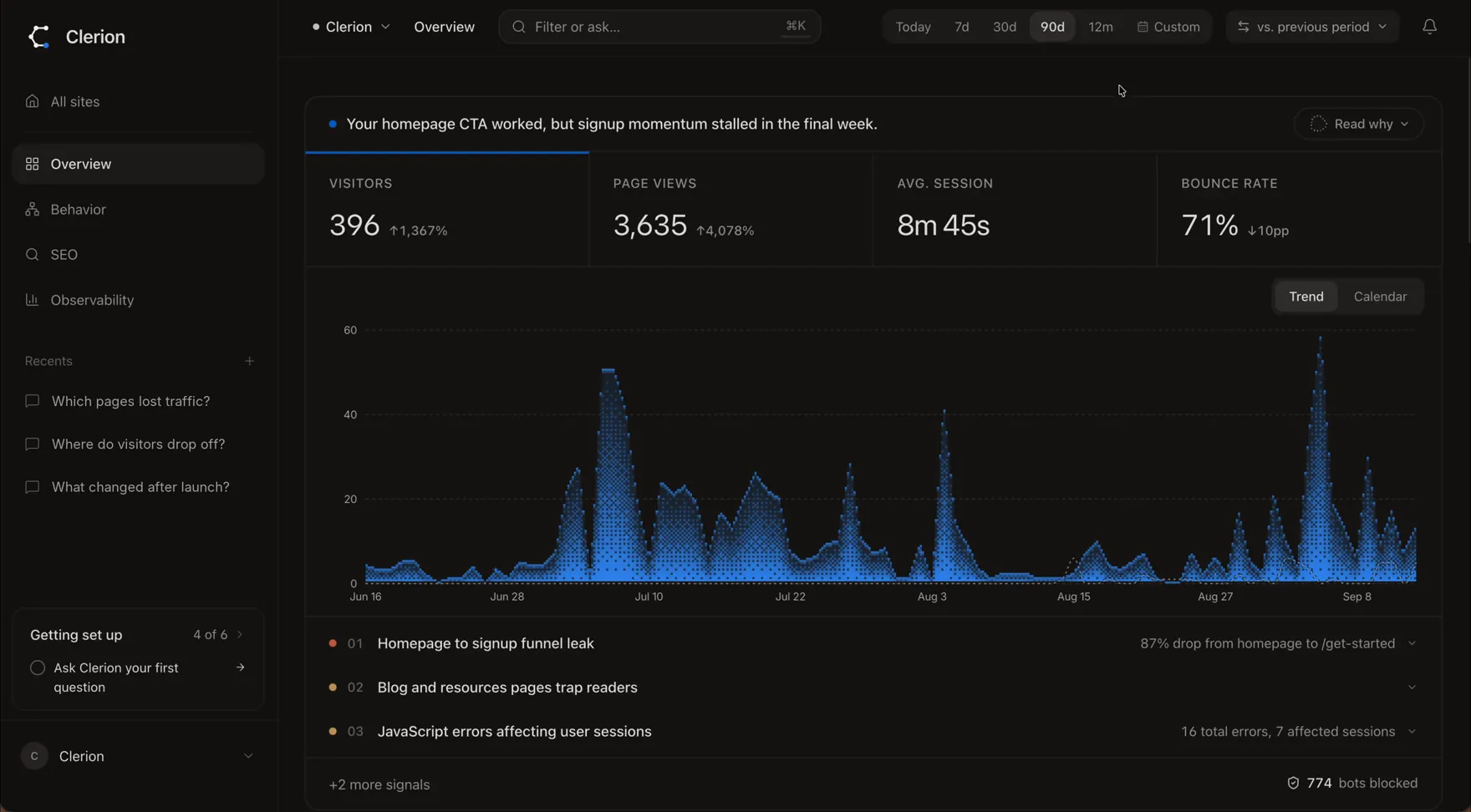Click the Filter or ask search field
Image resolution: width=1471 pixels, height=812 pixels.
pos(659,27)
